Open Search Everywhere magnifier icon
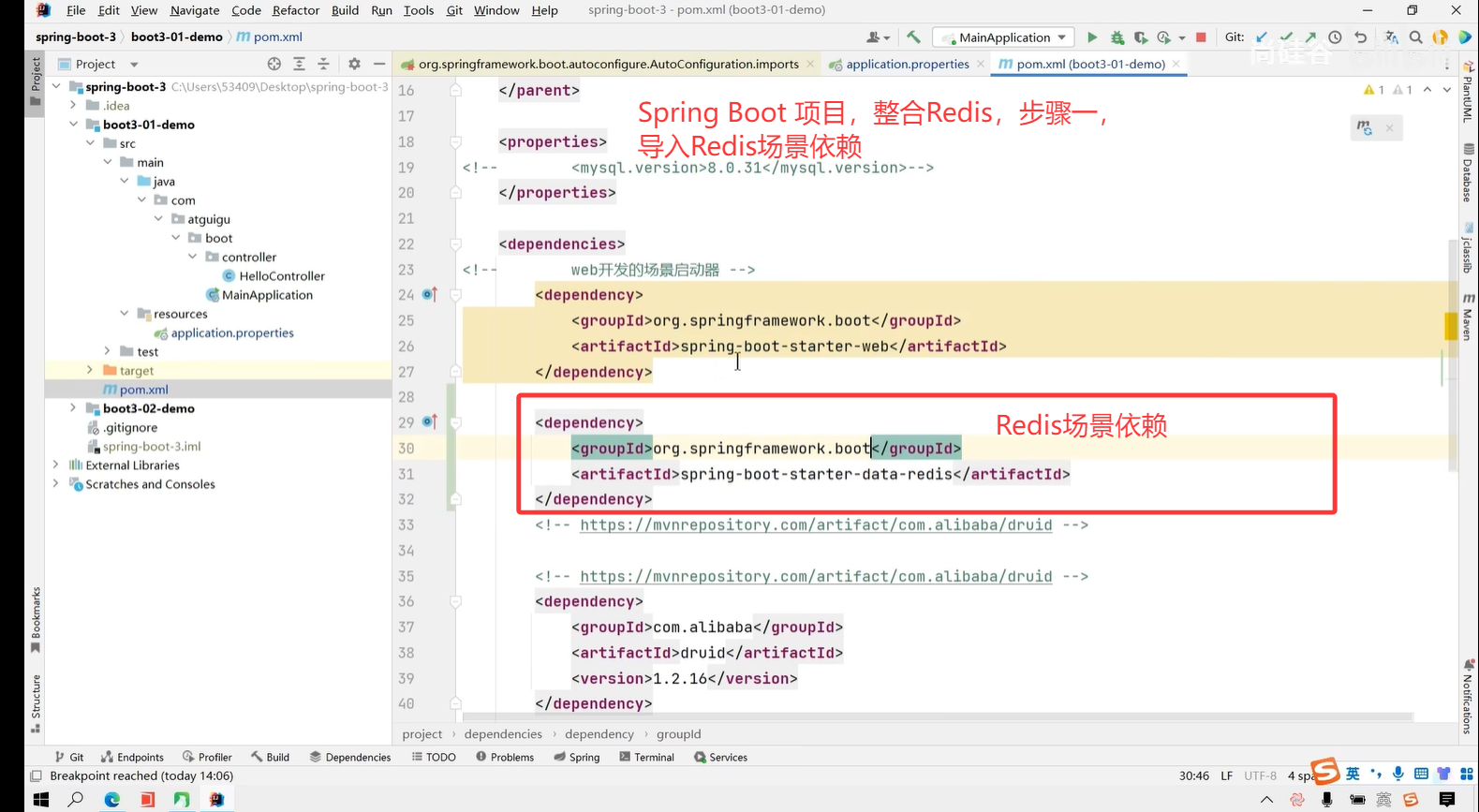 click(1415, 37)
